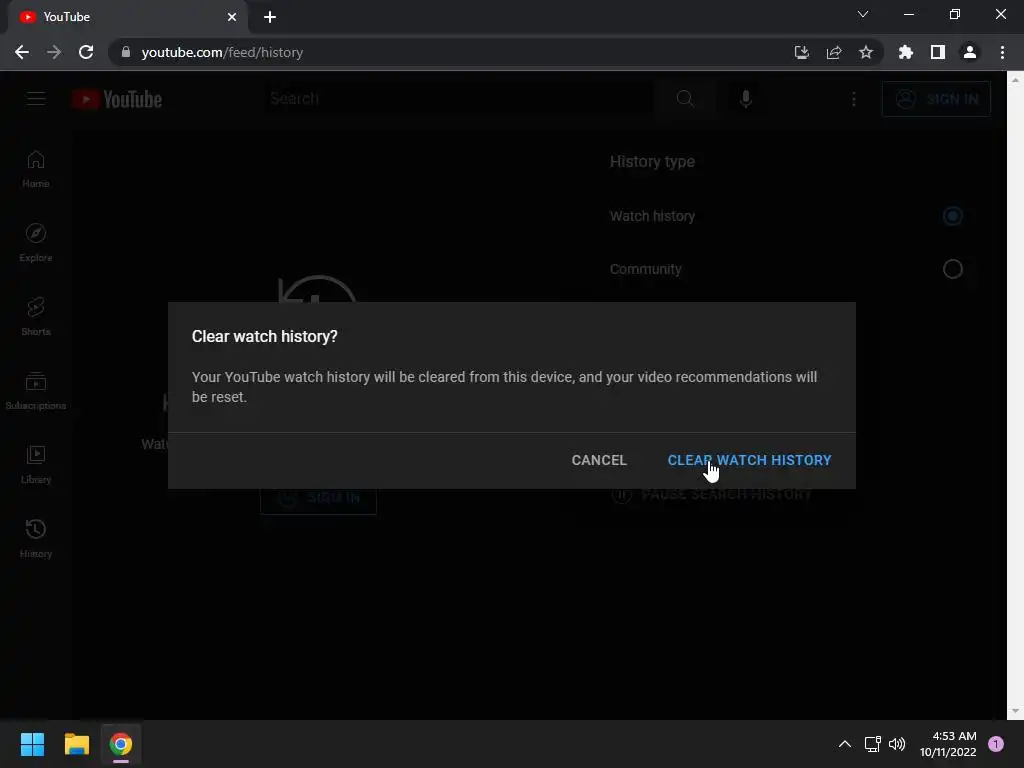Cancel the clear watch history dialog

pos(599,460)
